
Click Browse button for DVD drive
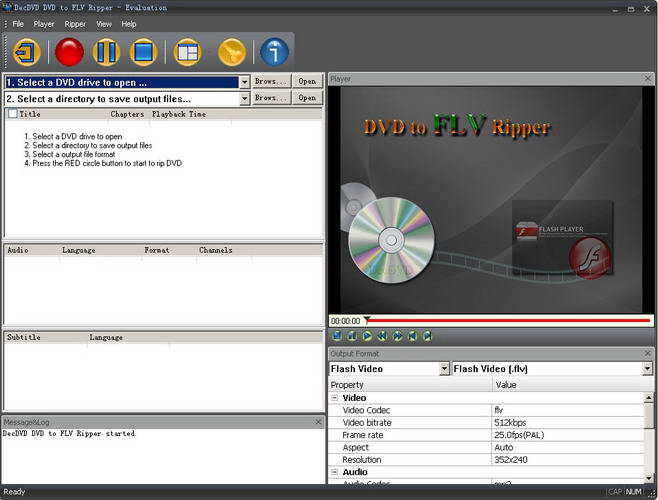pyautogui.click(x=272, y=81)
